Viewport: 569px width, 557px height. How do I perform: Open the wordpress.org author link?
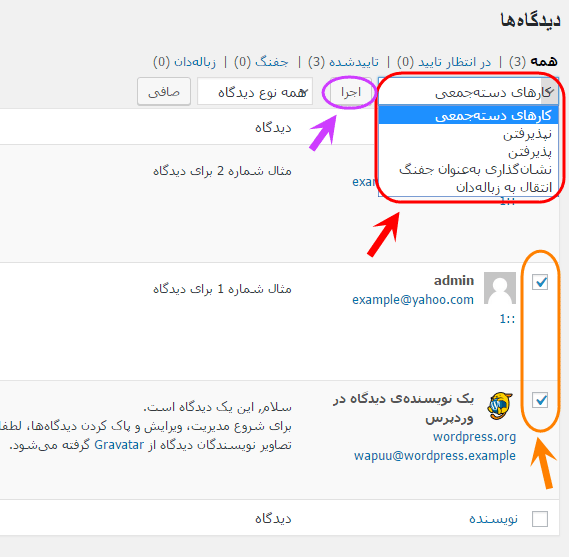474,437
